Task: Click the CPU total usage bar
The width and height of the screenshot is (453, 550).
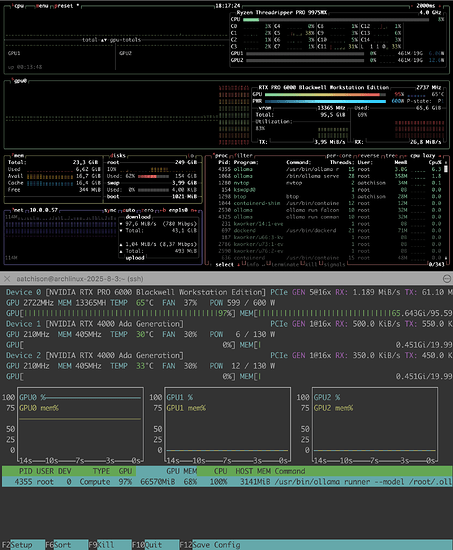Action: 336,20
